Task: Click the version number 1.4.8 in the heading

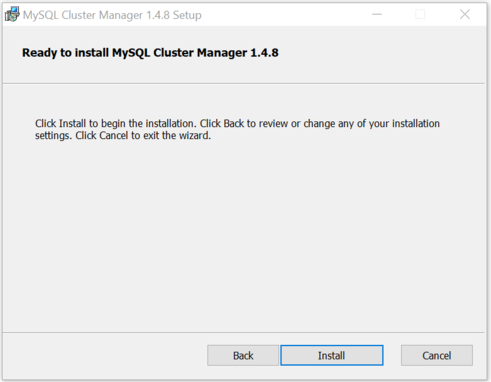Action: click(x=264, y=53)
